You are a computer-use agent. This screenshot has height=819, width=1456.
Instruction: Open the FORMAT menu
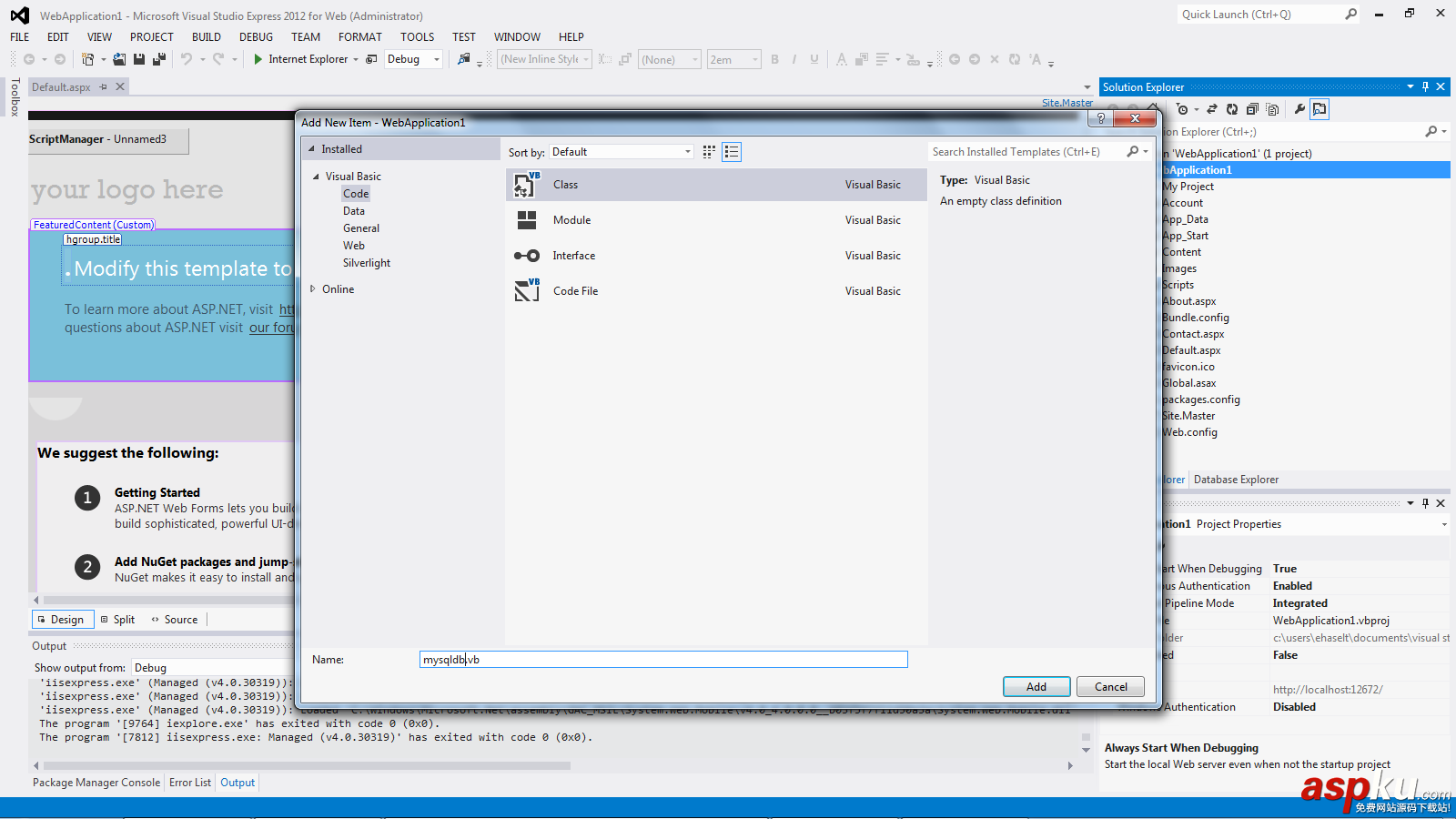pos(360,37)
